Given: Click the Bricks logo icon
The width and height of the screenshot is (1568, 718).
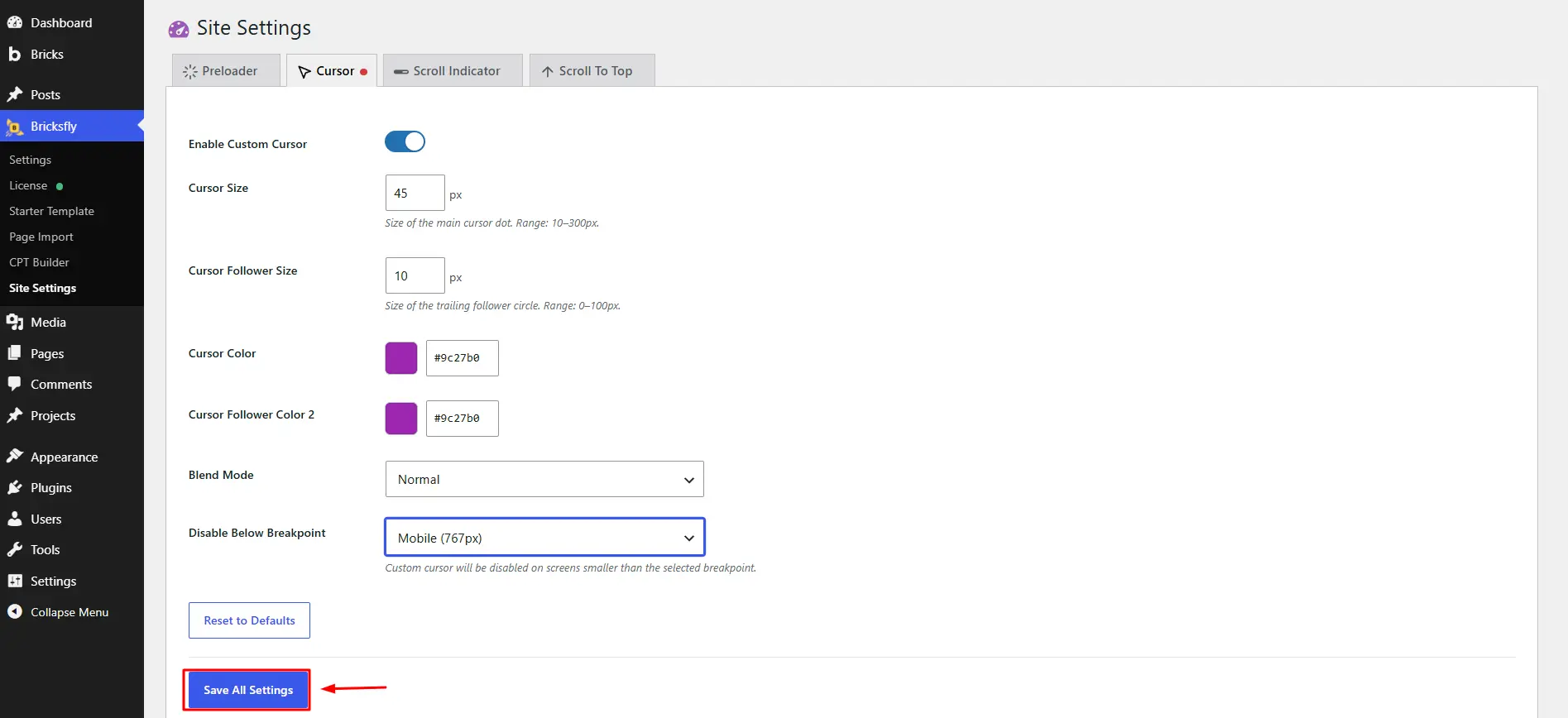Looking at the screenshot, I should coord(14,54).
